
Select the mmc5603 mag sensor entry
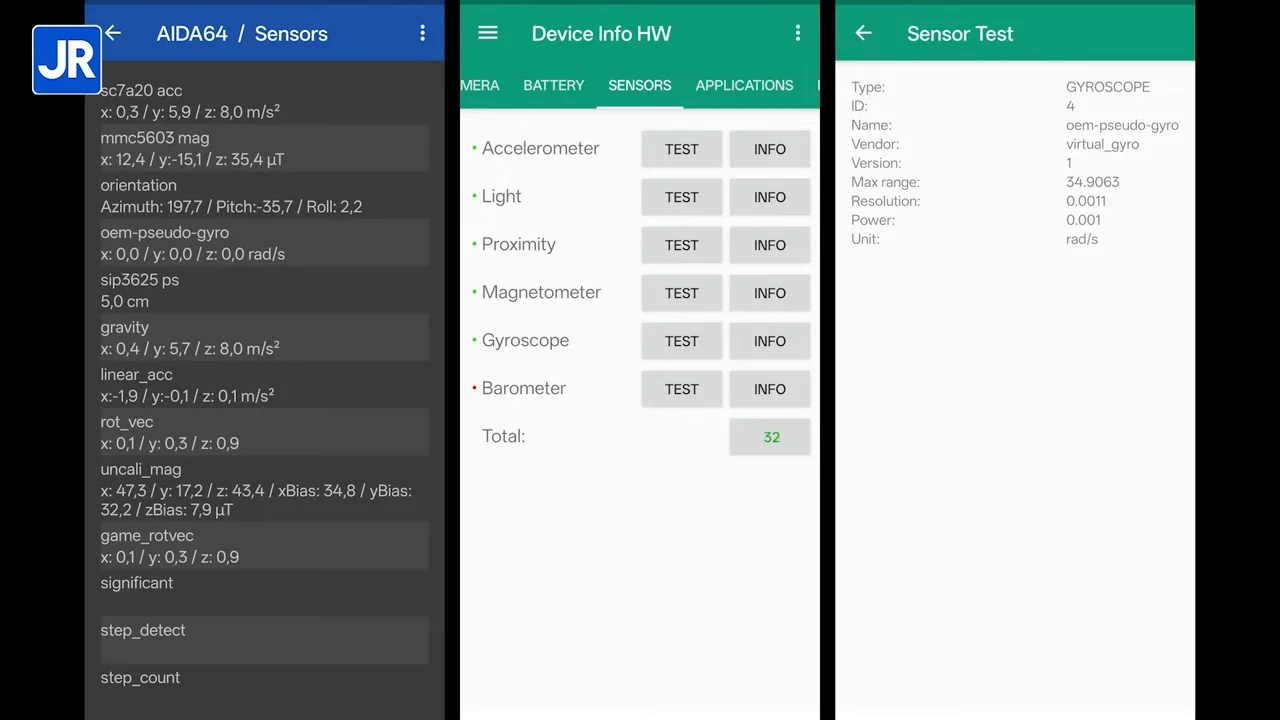pyautogui.click(x=264, y=148)
